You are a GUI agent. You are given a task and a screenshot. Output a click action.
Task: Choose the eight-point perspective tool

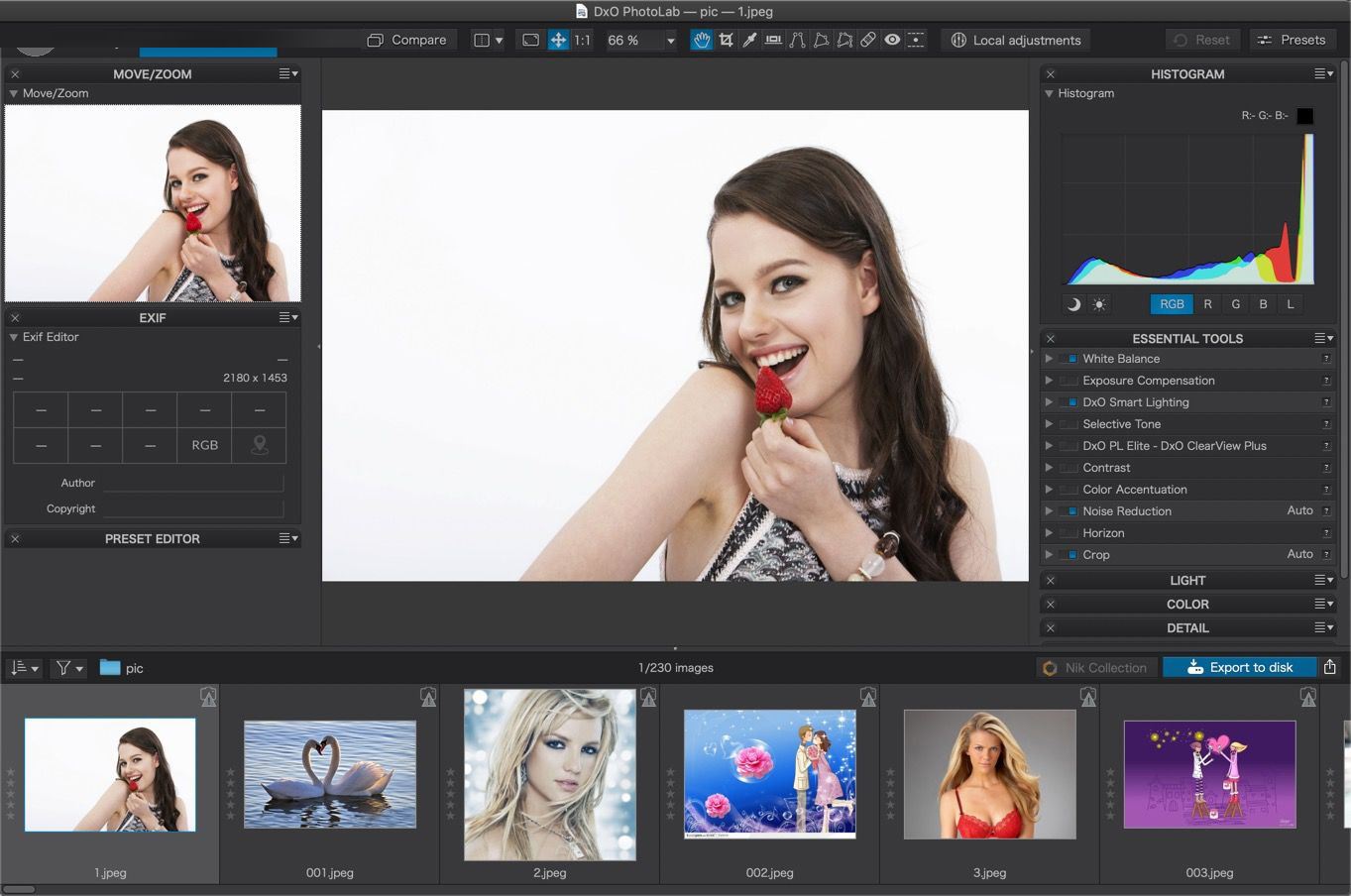pos(844,40)
